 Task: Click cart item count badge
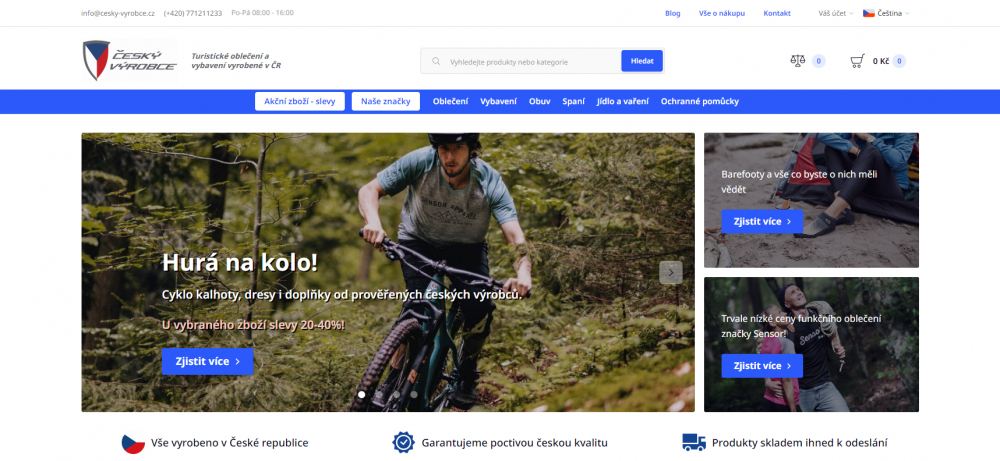(899, 61)
